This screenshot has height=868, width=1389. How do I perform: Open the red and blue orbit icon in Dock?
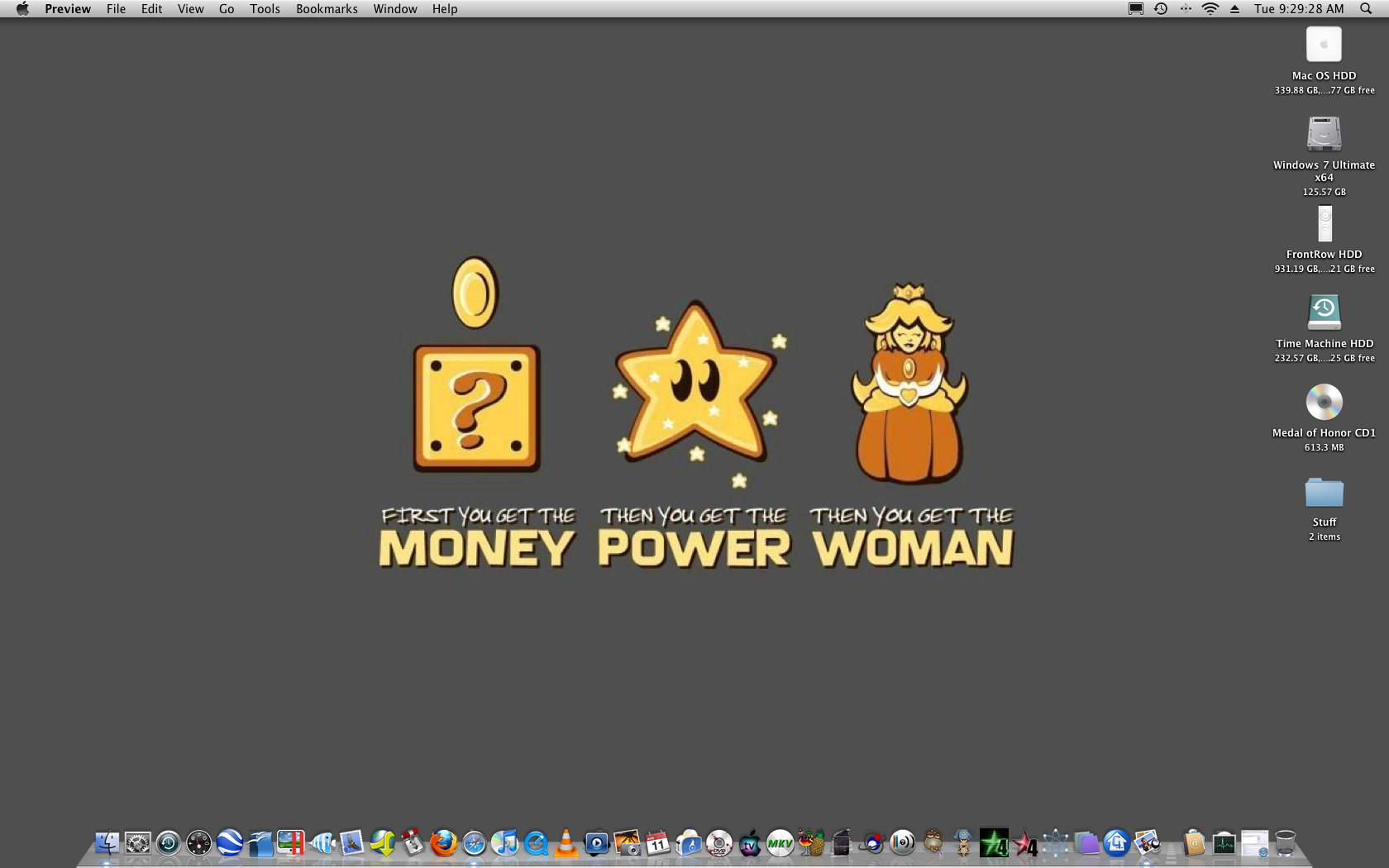871,843
